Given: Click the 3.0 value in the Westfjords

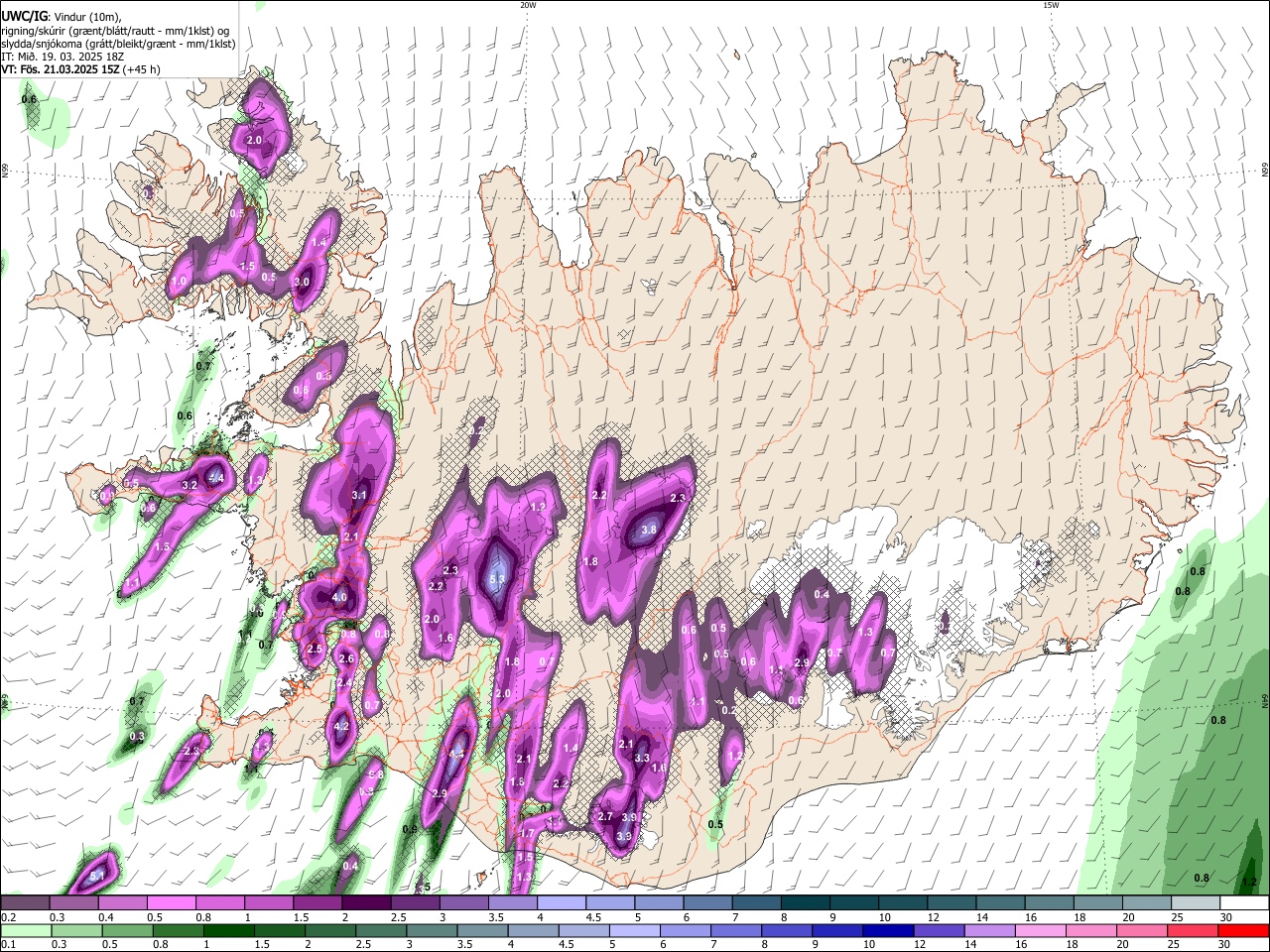Looking at the screenshot, I should click(303, 282).
